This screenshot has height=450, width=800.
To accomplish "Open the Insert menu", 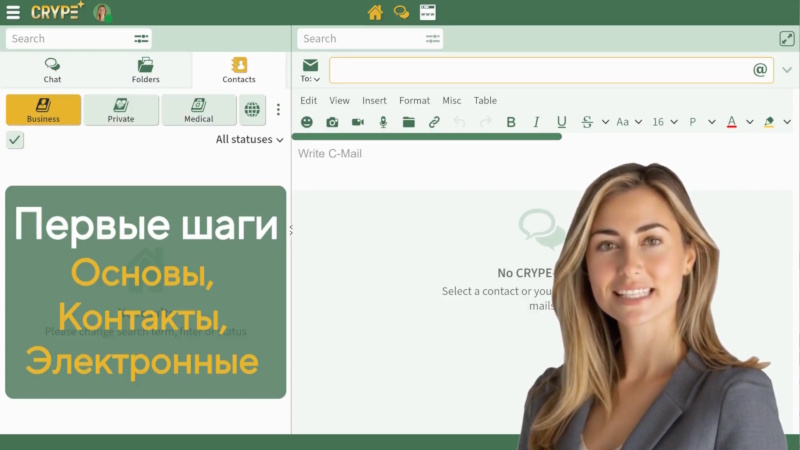I will pyautogui.click(x=374, y=100).
